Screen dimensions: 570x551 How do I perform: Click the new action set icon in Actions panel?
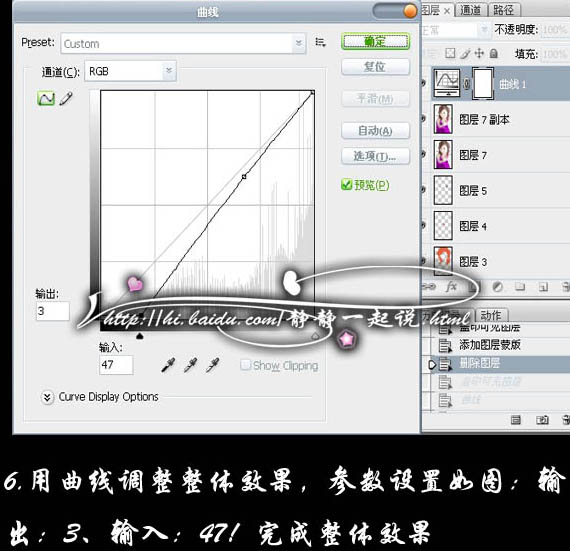[515, 420]
